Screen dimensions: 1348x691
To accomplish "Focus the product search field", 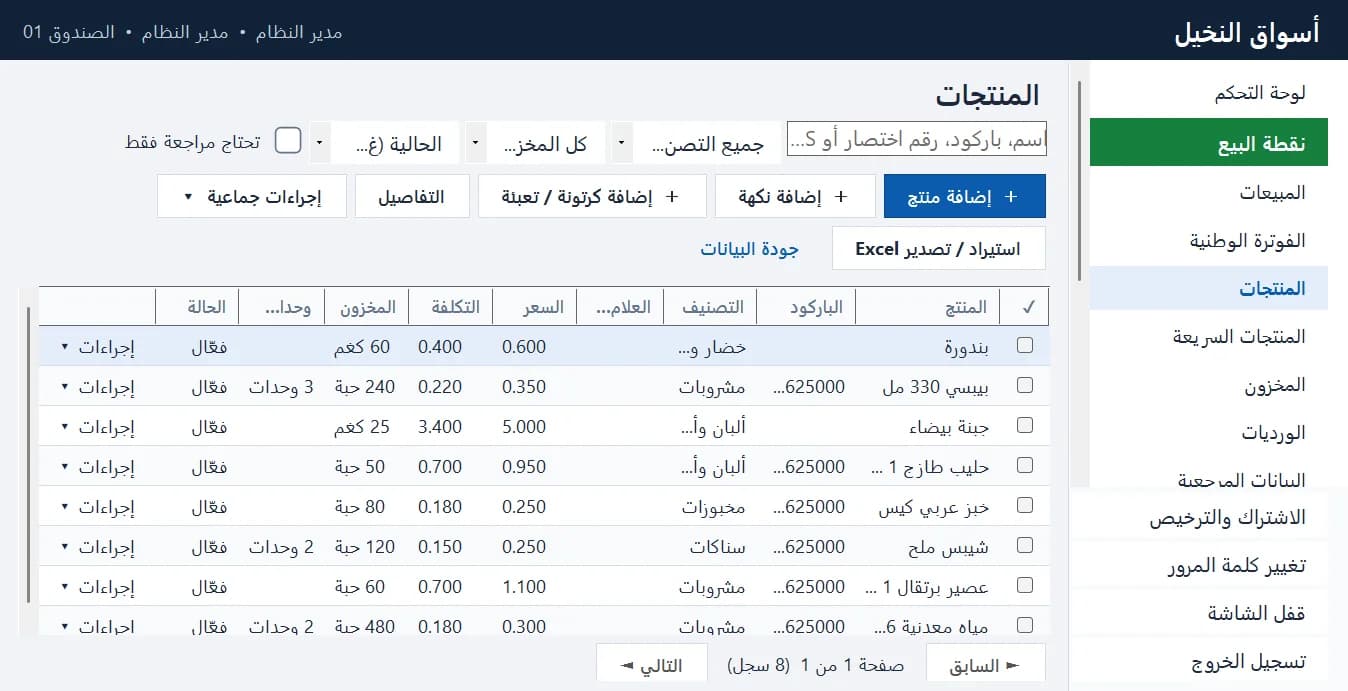I will pos(917,140).
